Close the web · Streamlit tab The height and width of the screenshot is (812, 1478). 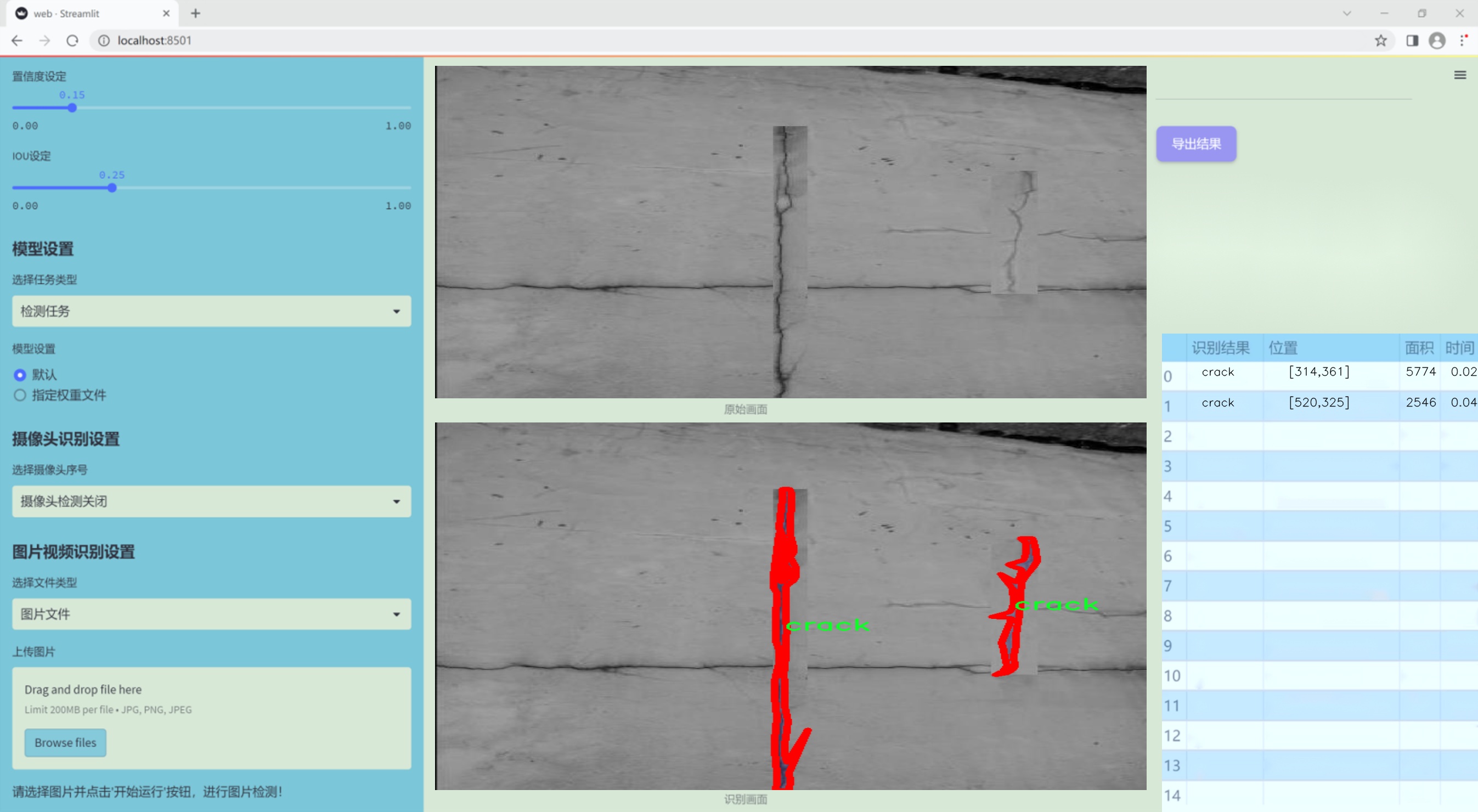point(166,13)
